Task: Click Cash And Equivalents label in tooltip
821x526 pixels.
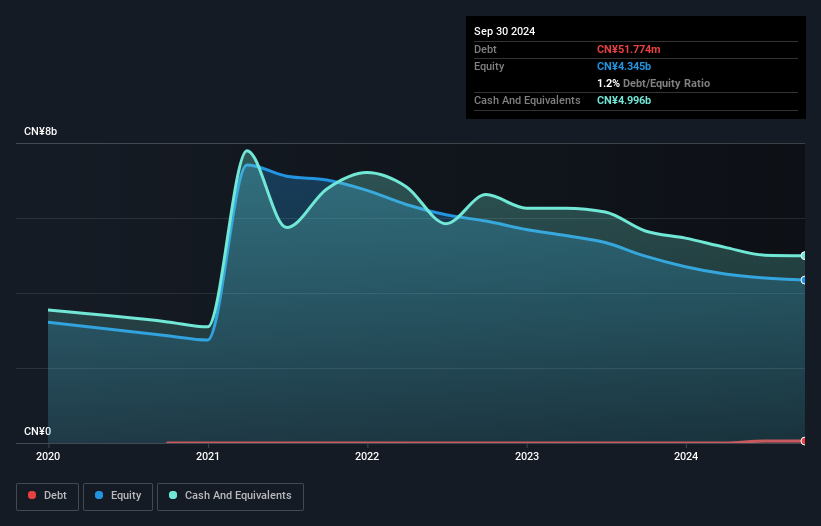Action: pyautogui.click(x=527, y=100)
